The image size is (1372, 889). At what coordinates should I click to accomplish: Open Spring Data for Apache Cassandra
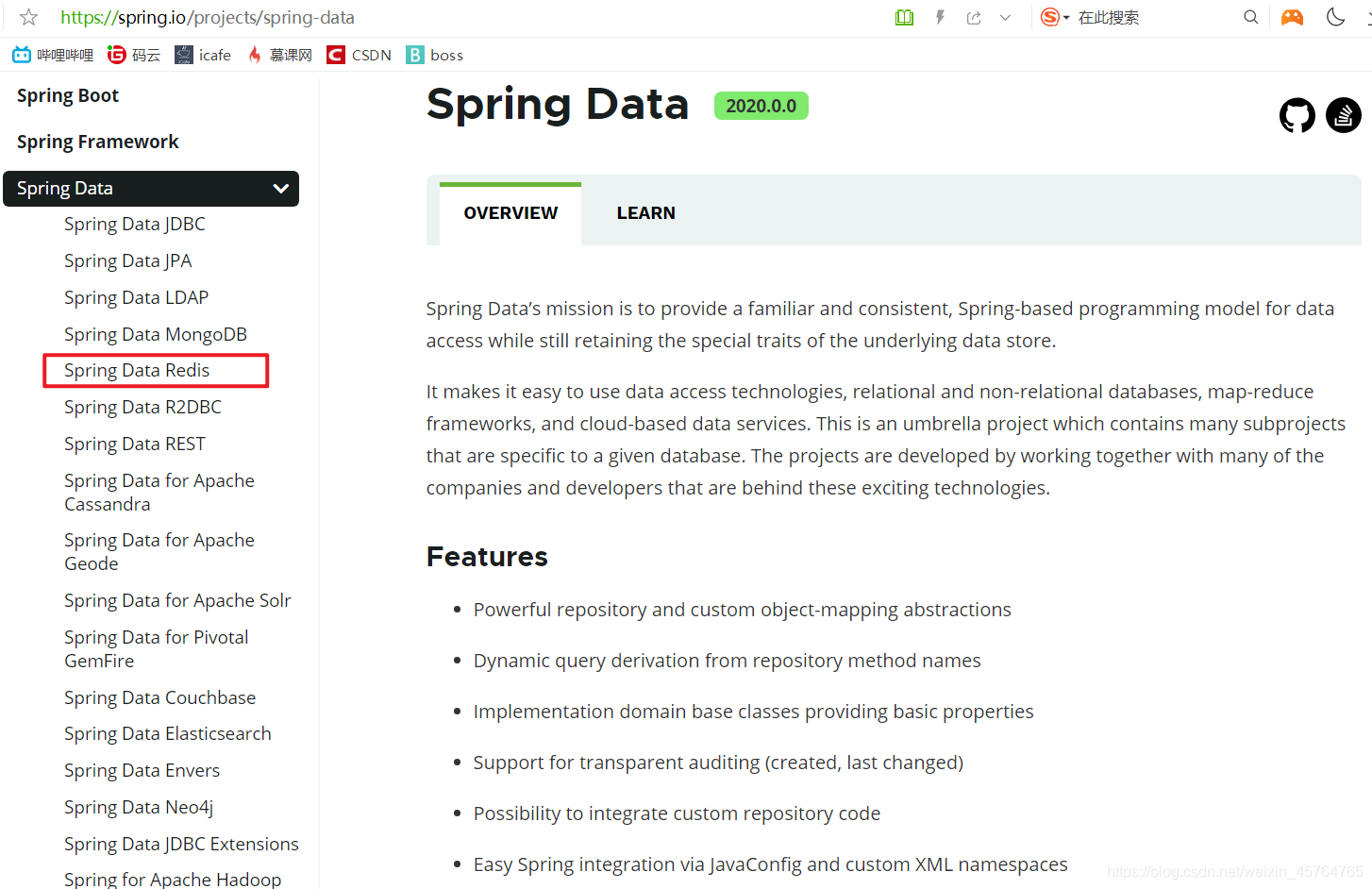(x=159, y=492)
